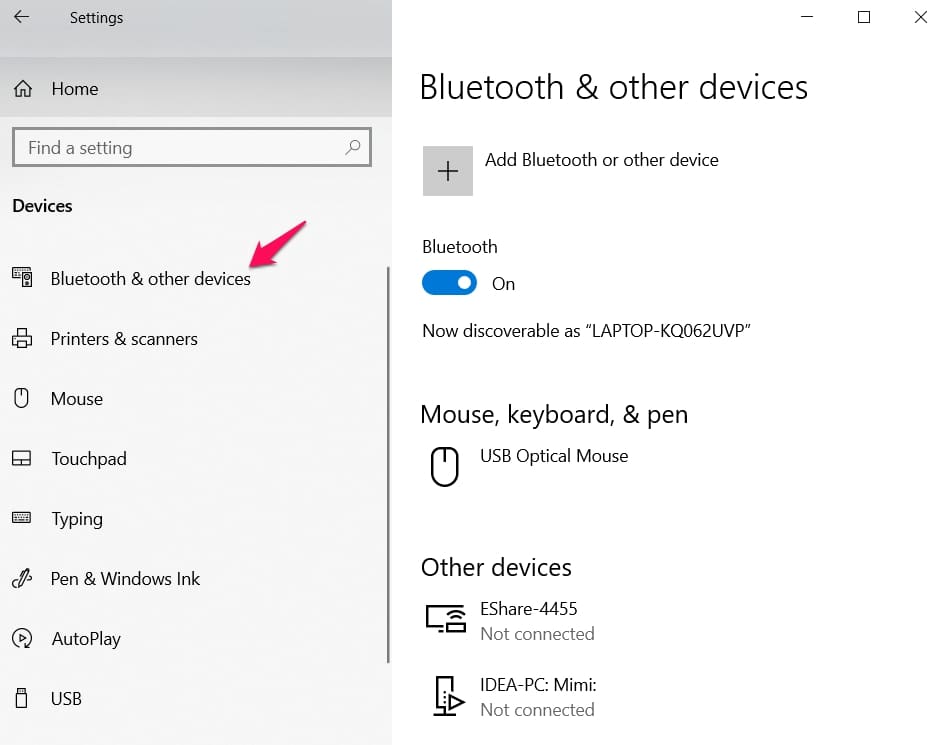Maximize the Settings window
947x745 pixels.
pyautogui.click(x=864, y=17)
